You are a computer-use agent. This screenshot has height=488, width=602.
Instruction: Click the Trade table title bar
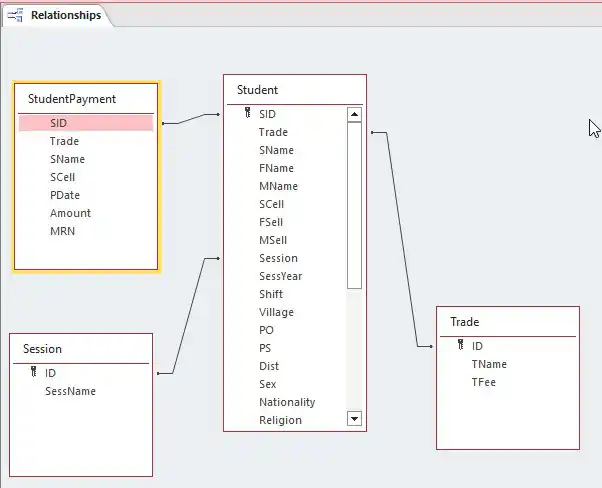tap(507, 322)
